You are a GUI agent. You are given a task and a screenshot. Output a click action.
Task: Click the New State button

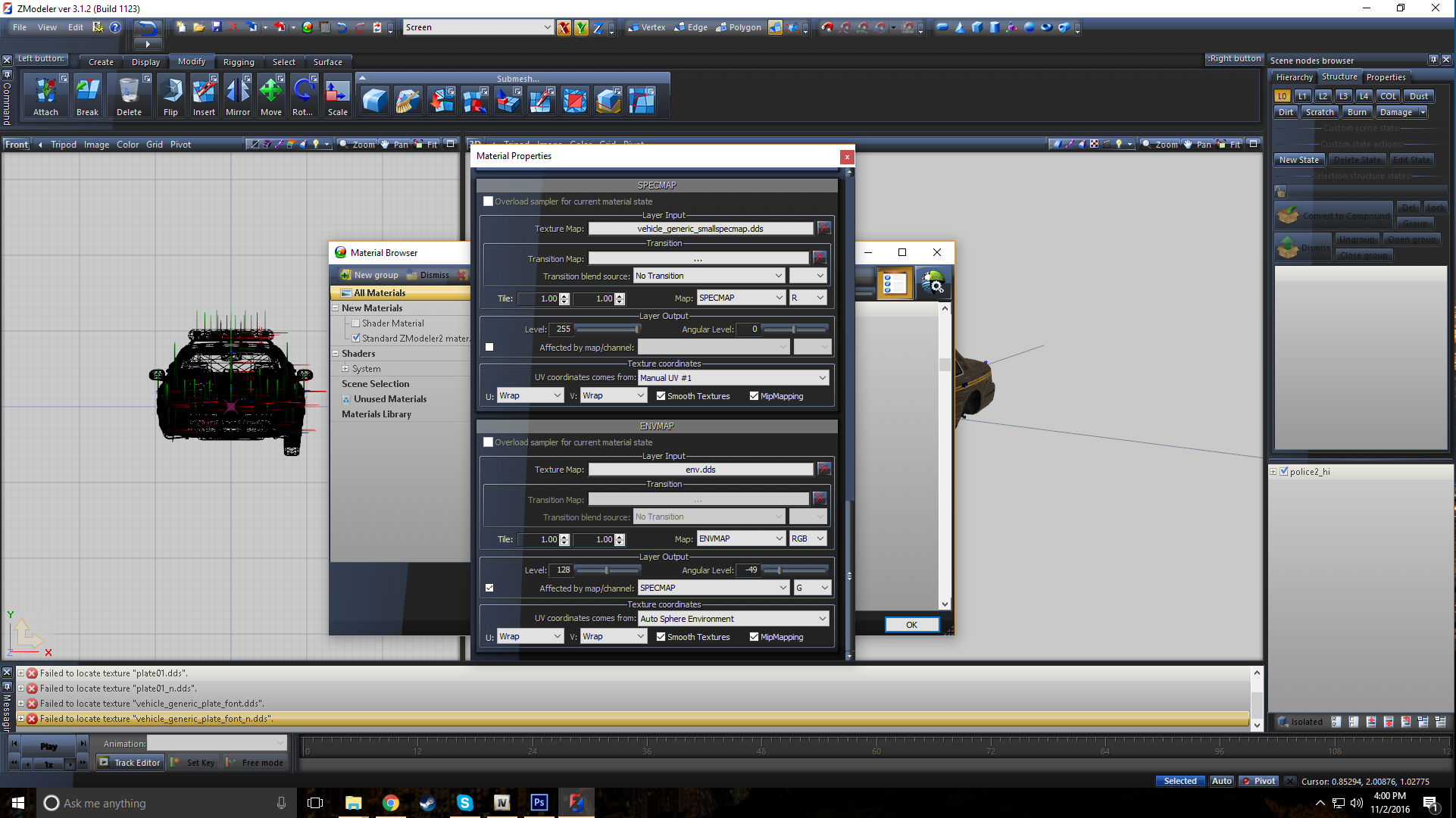coord(1298,160)
